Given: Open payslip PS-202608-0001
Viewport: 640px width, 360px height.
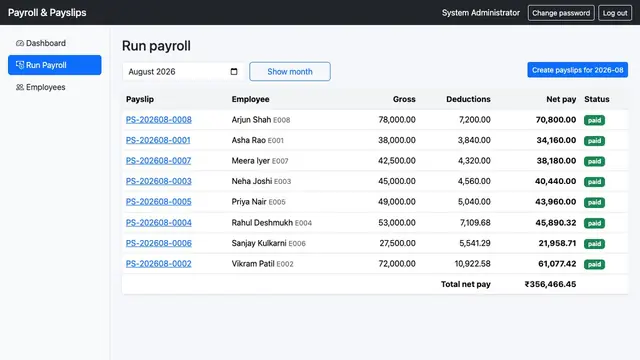Looking at the screenshot, I should pyautogui.click(x=158, y=140).
